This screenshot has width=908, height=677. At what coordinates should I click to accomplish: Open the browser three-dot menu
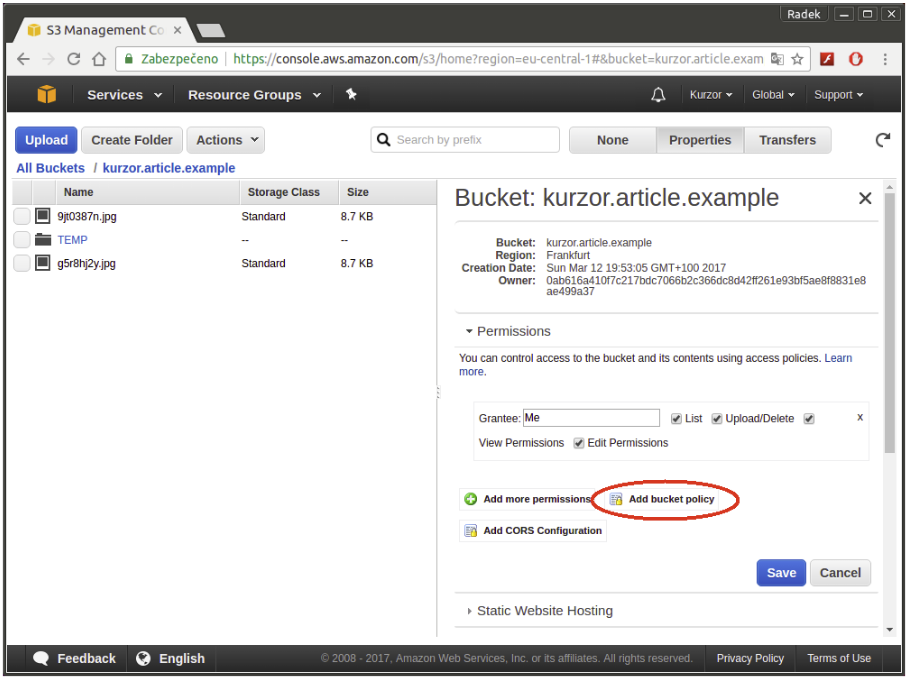[x=885, y=59]
